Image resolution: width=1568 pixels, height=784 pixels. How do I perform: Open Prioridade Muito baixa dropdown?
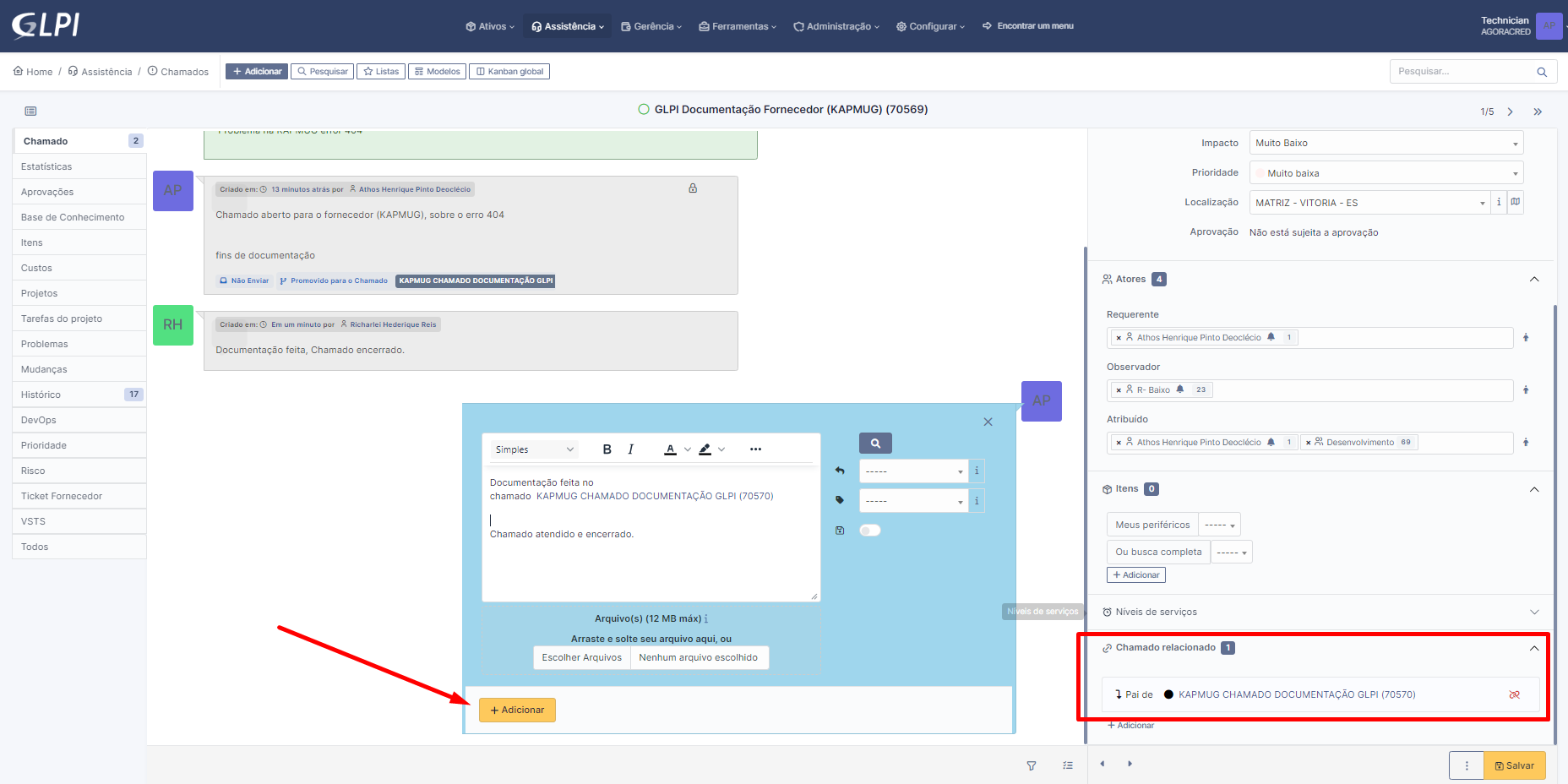tap(1386, 173)
